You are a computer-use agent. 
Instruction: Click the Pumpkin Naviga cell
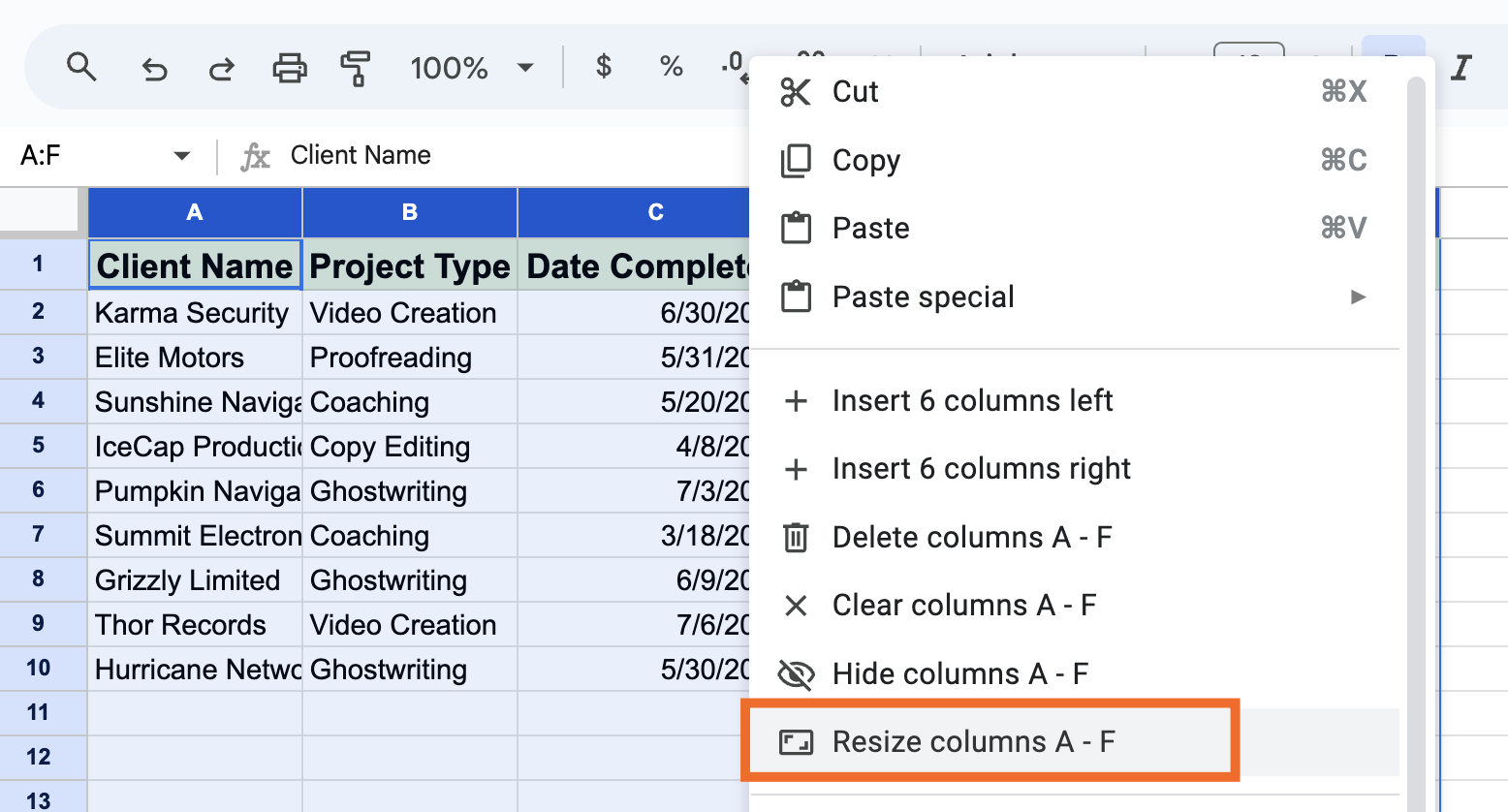pyautogui.click(x=195, y=491)
